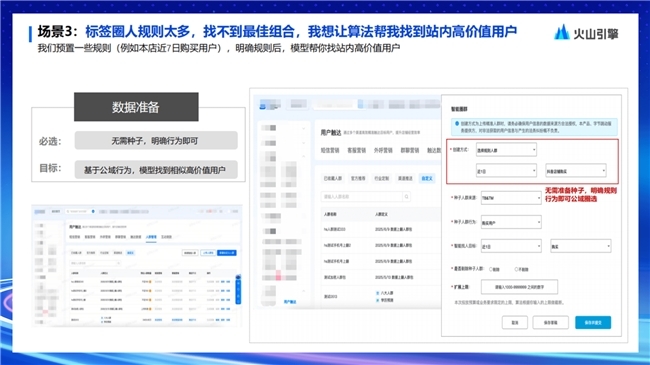Click the cancel button at dialog bottom
Image resolution: width=650 pixels, height=365 pixels.
[x=514, y=322]
